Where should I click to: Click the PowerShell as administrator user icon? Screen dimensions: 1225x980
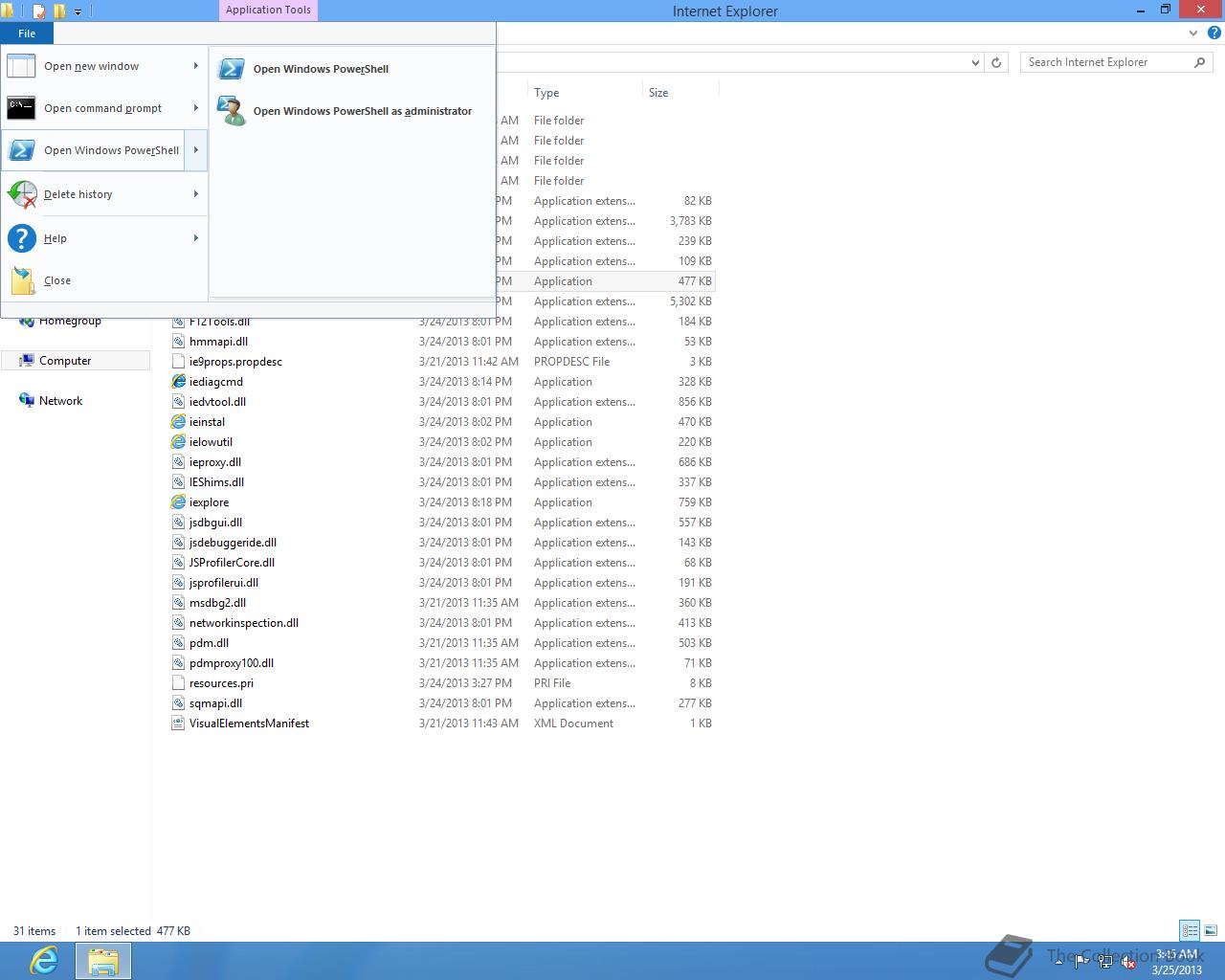(x=231, y=111)
